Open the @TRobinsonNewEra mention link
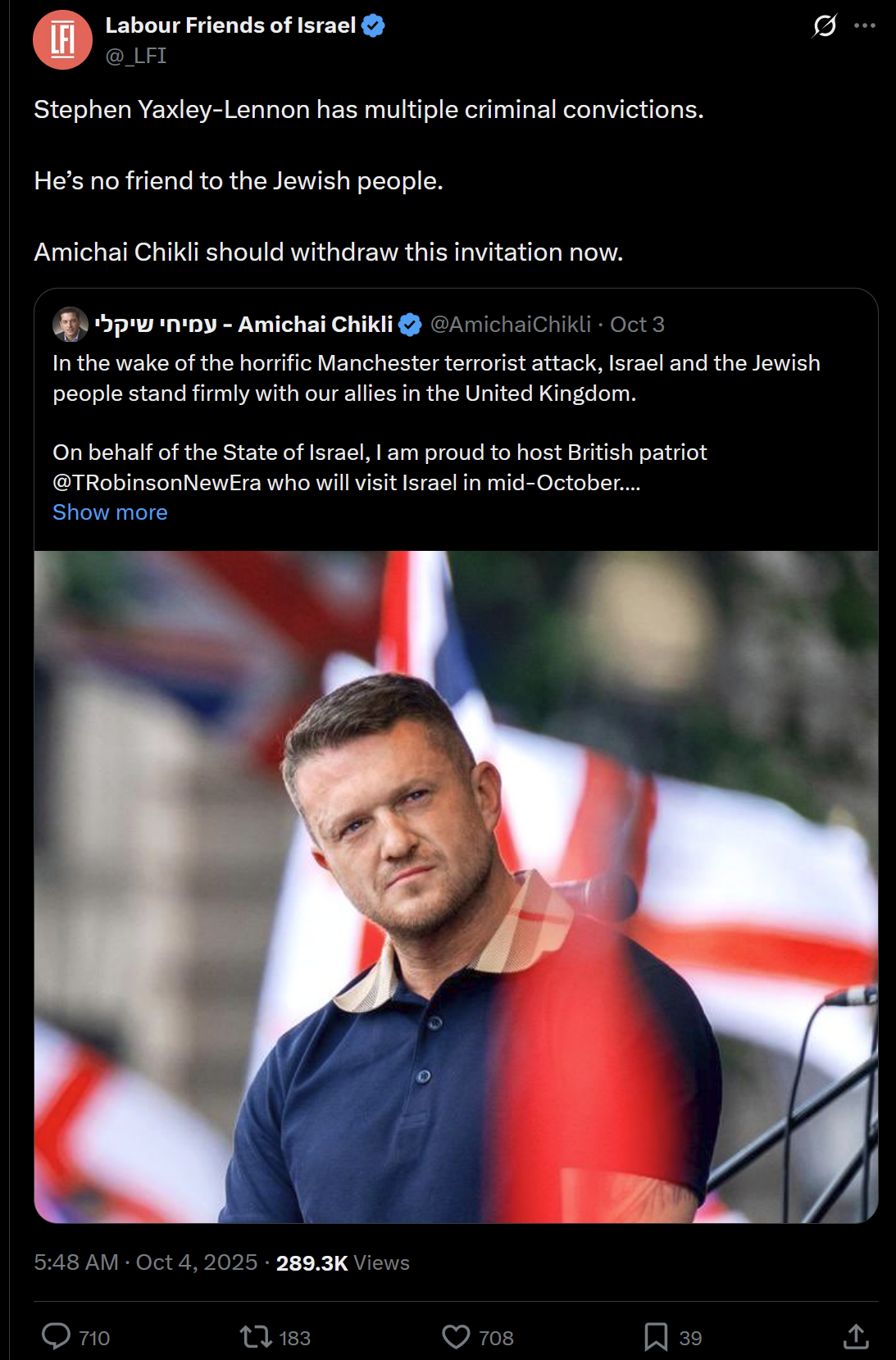 (x=157, y=483)
